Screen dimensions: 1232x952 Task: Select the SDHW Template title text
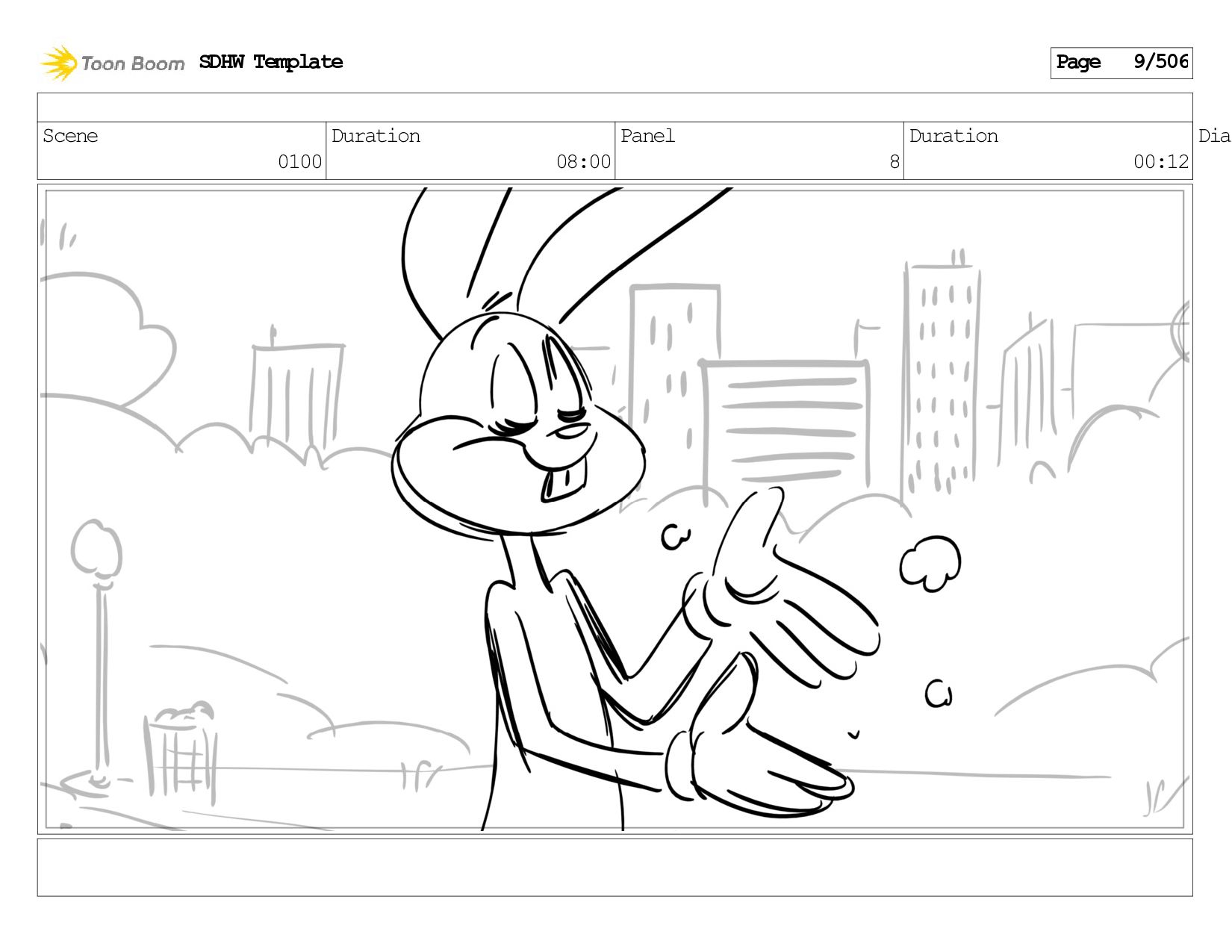click(x=271, y=62)
